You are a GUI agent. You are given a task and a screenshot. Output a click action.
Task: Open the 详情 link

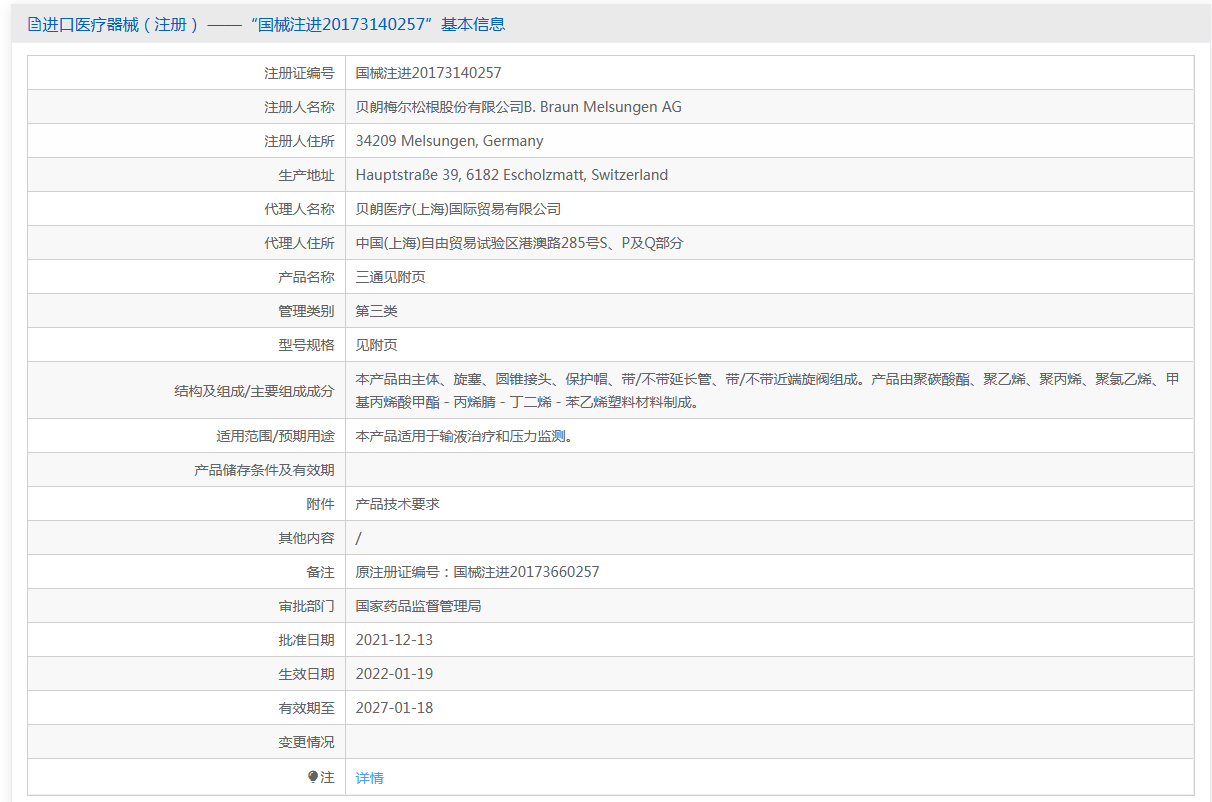[x=369, y=778]
